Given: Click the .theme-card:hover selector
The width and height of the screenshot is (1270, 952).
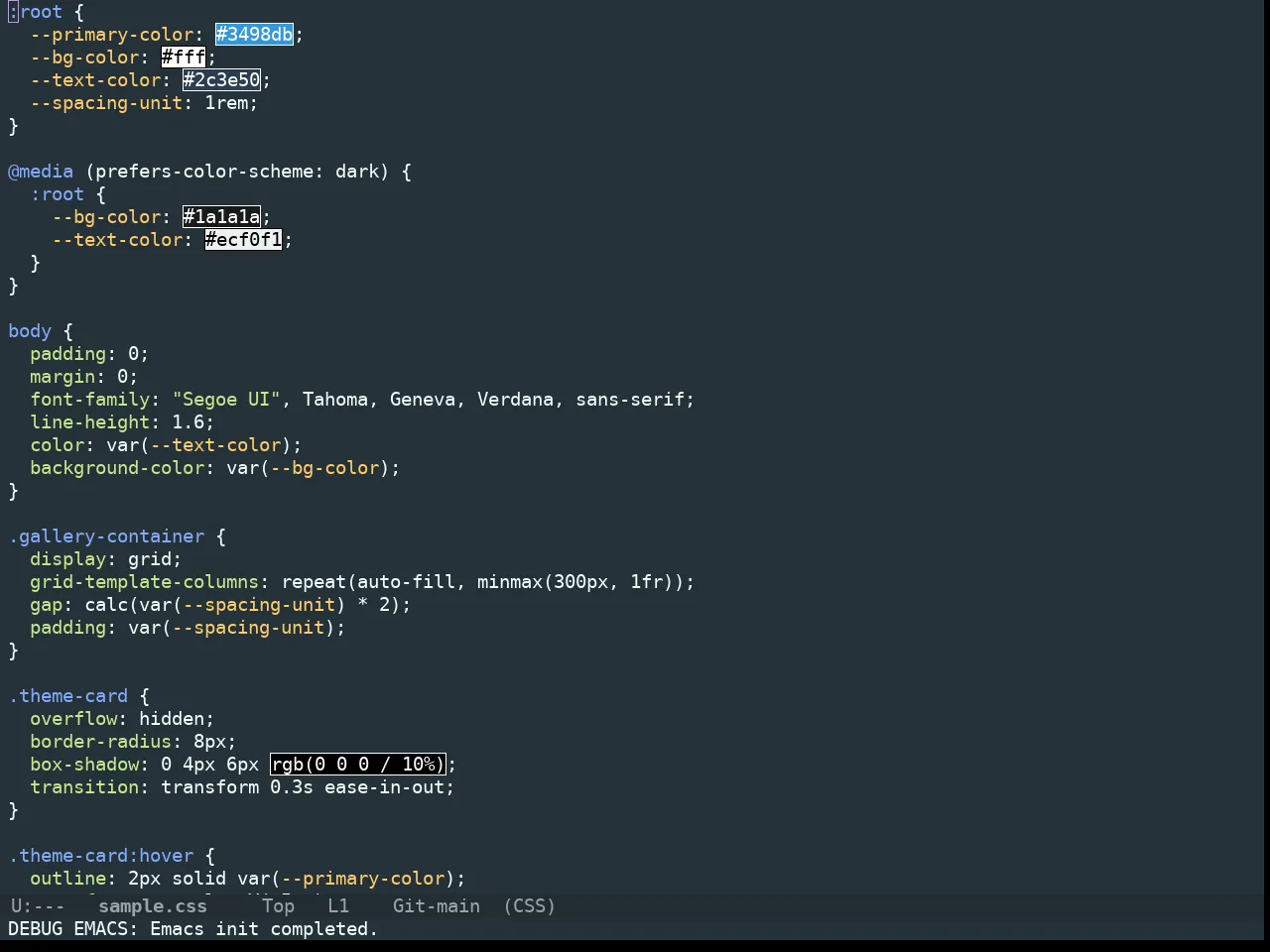Looking at the screenshot, I should pos(101,856).
